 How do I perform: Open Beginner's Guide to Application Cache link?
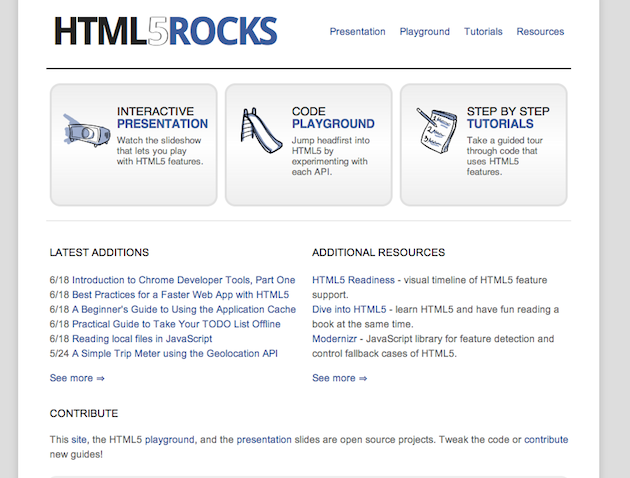(183, 310)
